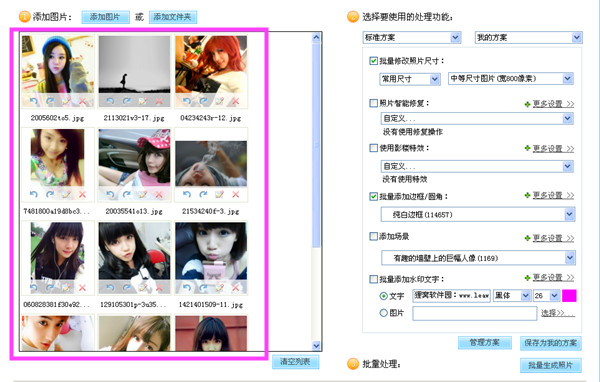
Task: Rotate left the 129105301p-3u35 image
Action: point(110,288)
